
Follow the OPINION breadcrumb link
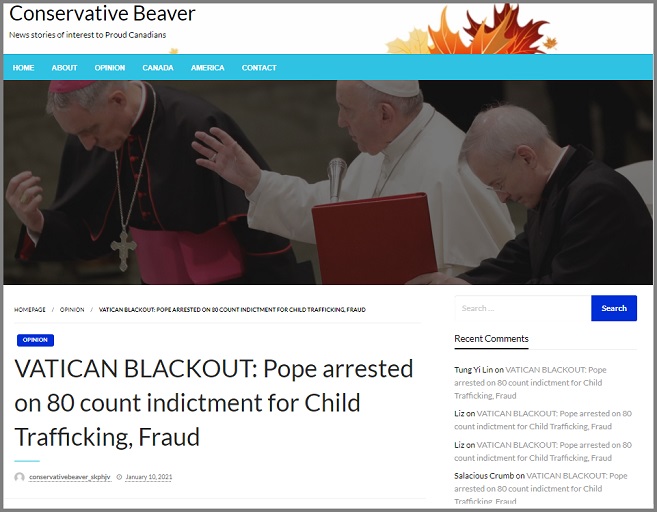[72, 310]
